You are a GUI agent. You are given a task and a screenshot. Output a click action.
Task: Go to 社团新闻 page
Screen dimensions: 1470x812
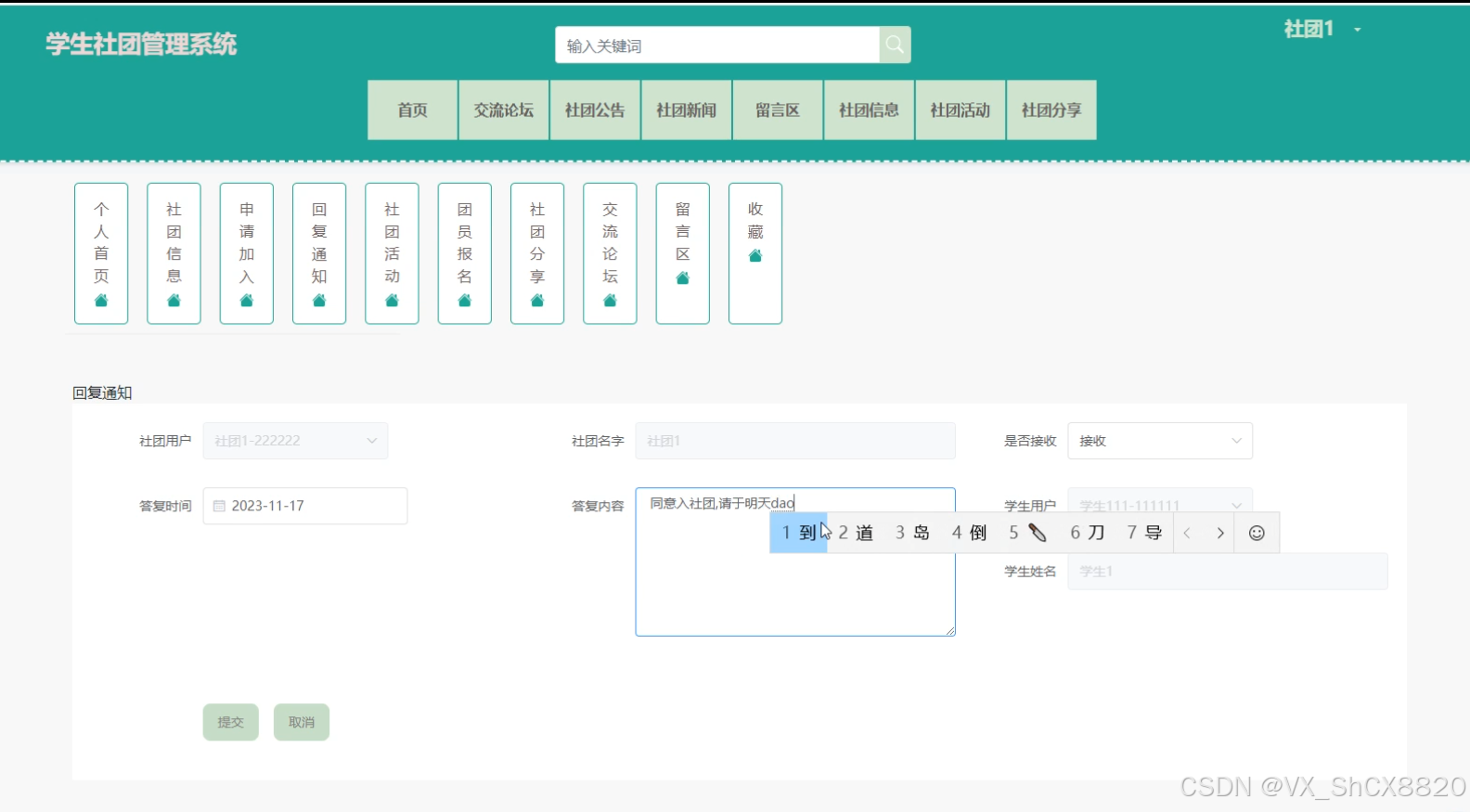687,110
